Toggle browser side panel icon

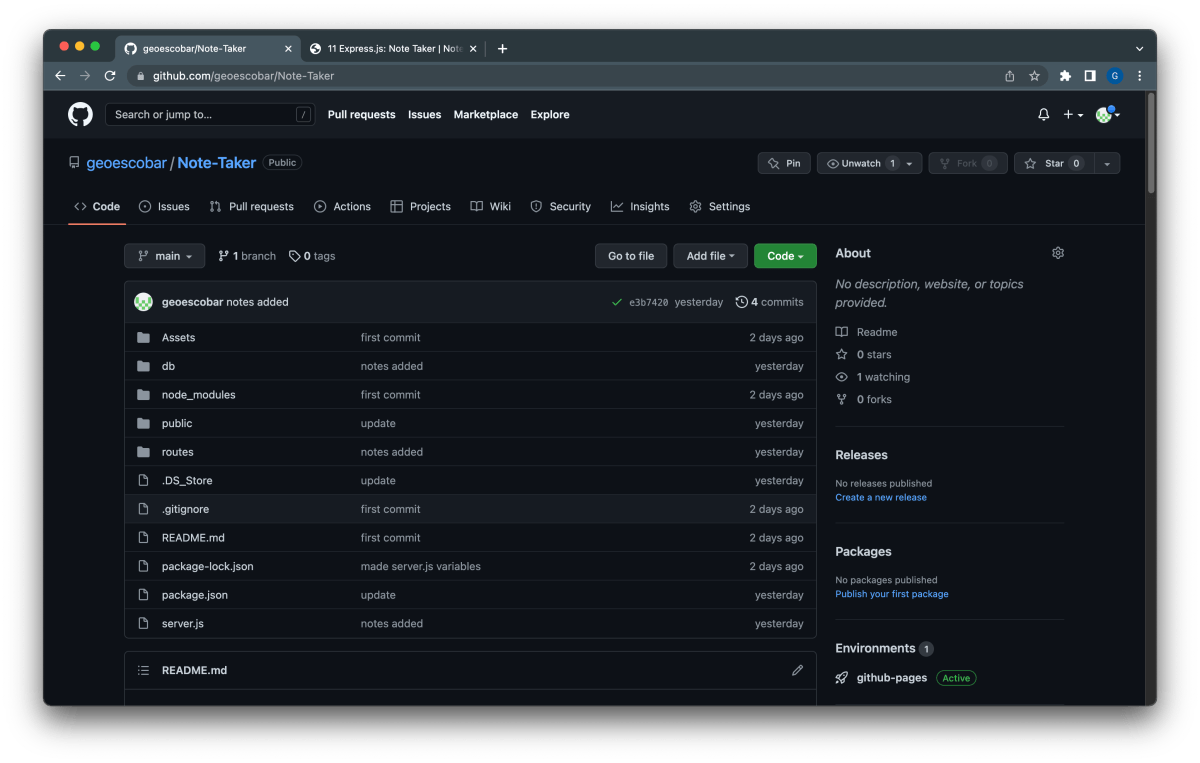pos(1090,76)
